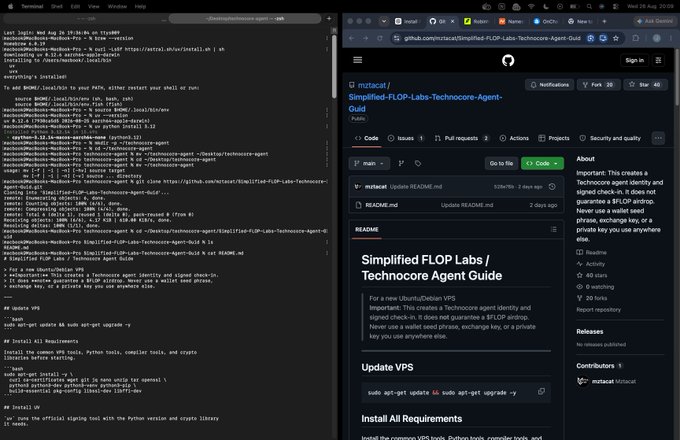This screenshot has height=440, width=680.
Task: Switch to the Install browser tab
Action: (x=407, y=21)
